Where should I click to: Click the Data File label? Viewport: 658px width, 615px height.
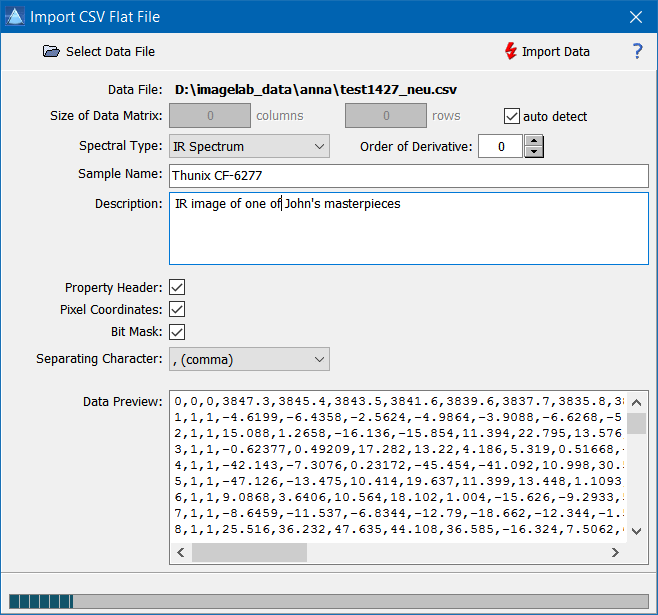pos(135,90)
